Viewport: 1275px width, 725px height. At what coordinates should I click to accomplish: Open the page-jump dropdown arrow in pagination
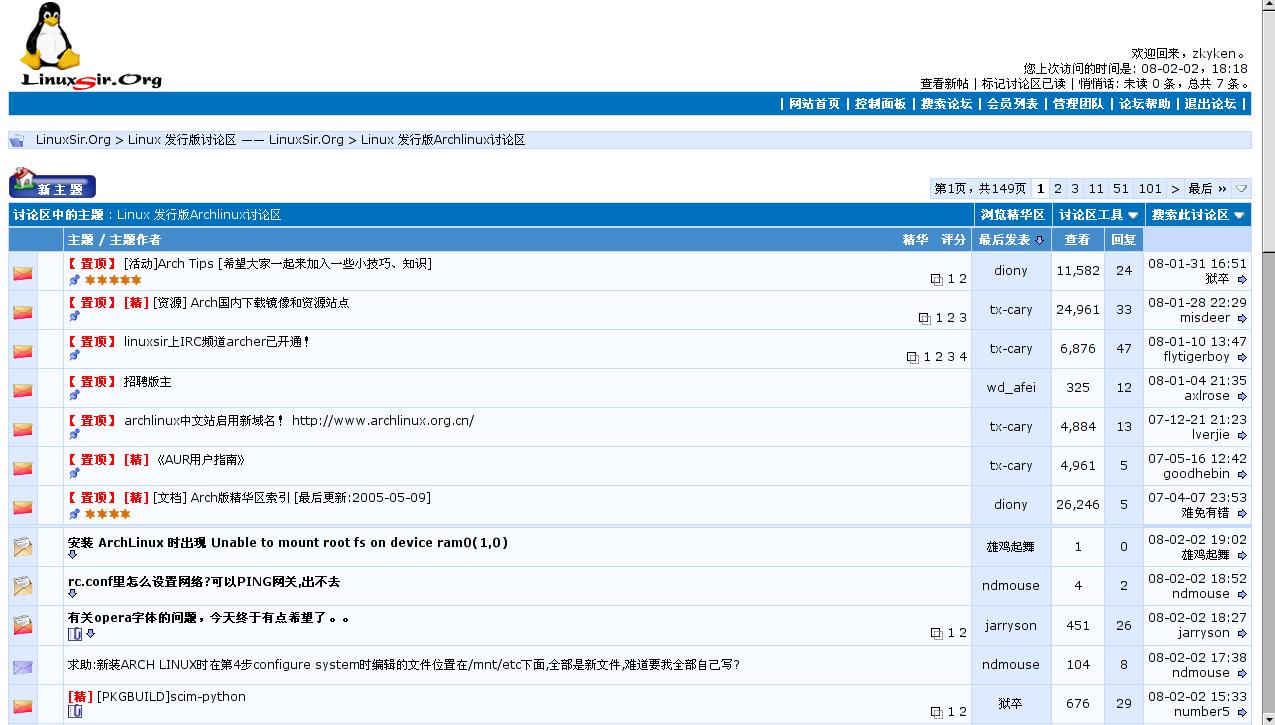tap(1241, 188)
